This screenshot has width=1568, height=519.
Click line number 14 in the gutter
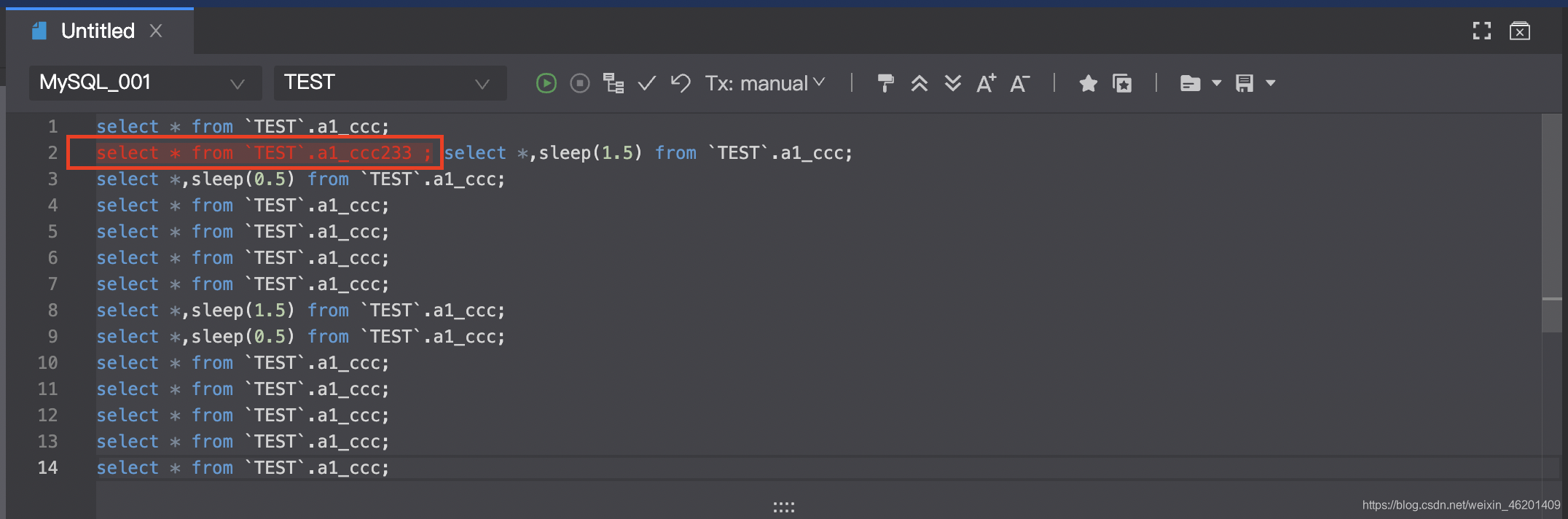[x=47, y=468]
